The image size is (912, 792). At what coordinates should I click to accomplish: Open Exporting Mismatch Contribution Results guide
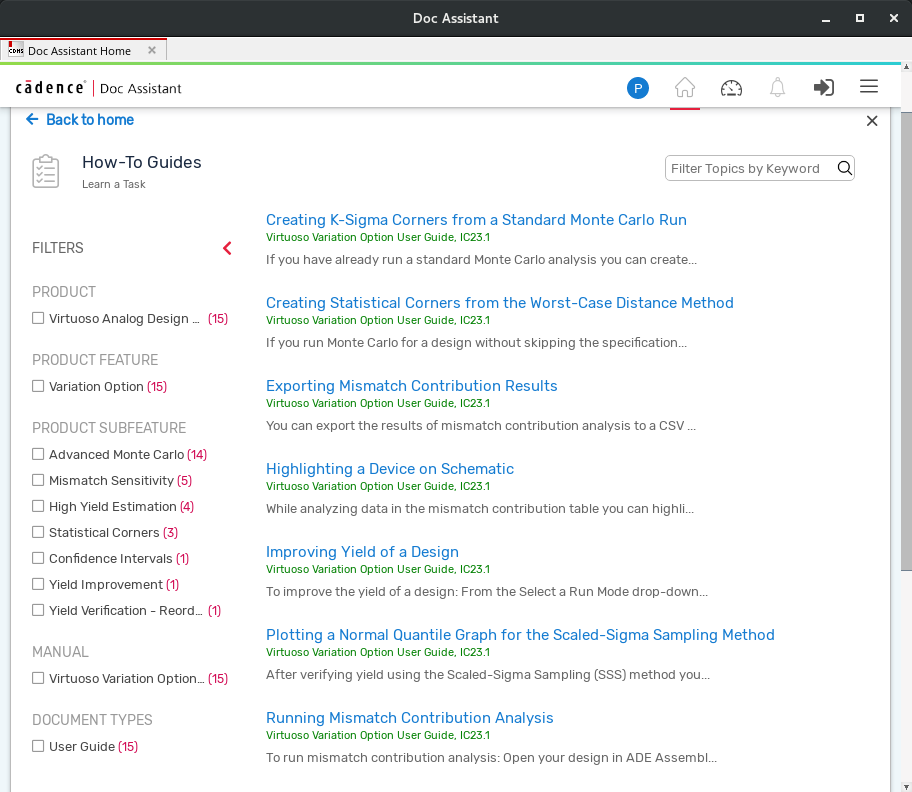coord(411,386)
